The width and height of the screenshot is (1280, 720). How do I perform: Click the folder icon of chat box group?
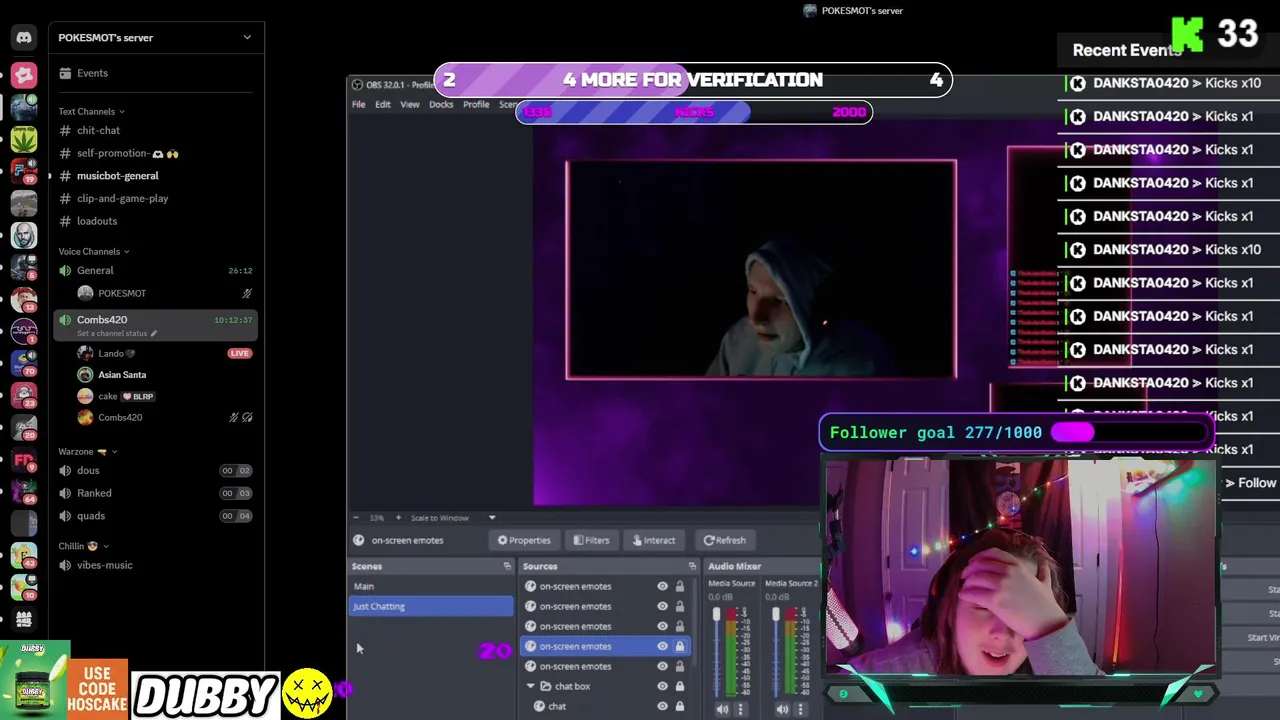[546, 686]
